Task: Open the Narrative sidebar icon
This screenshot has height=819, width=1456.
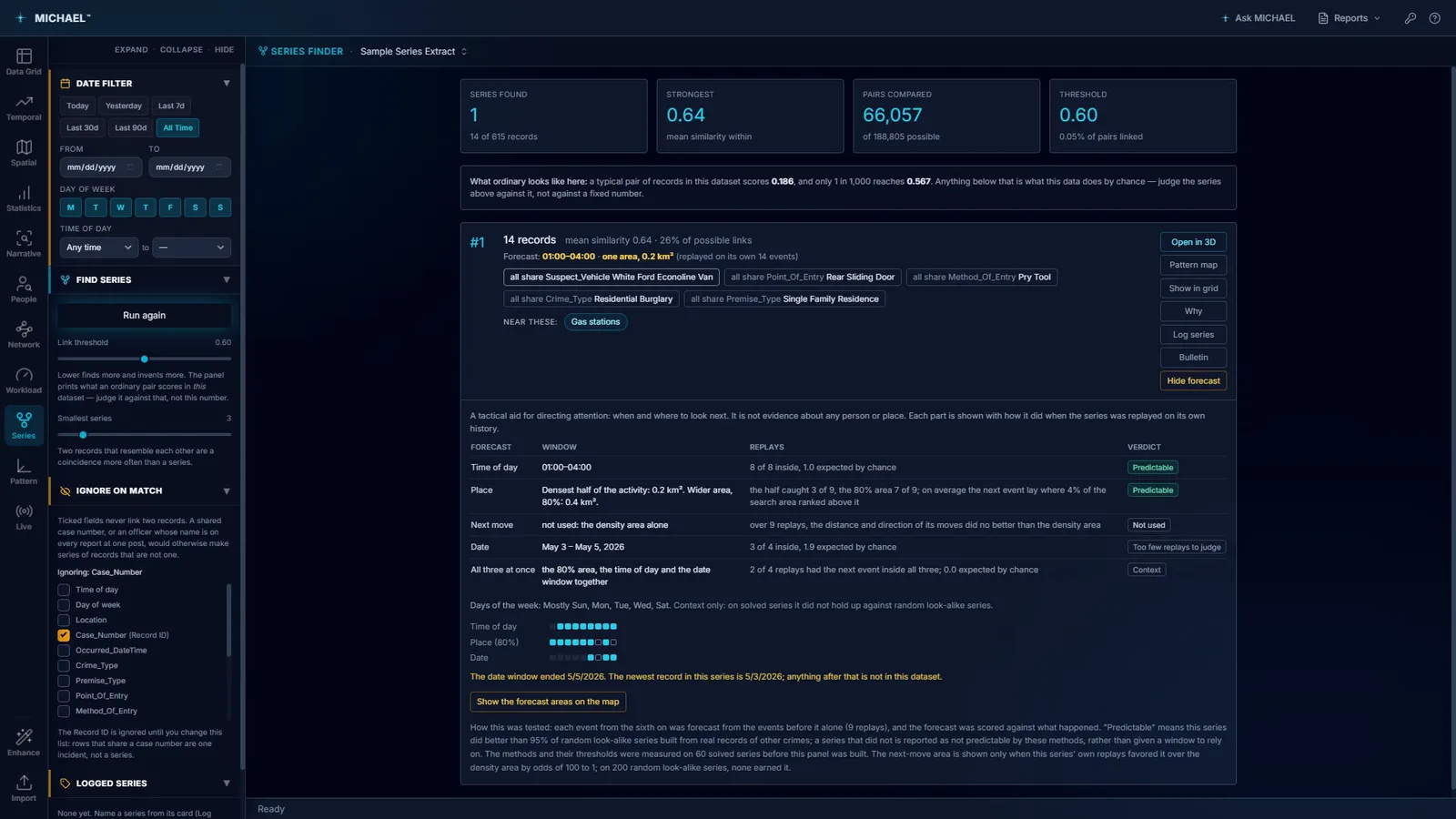Action: [x=24, y=243]
